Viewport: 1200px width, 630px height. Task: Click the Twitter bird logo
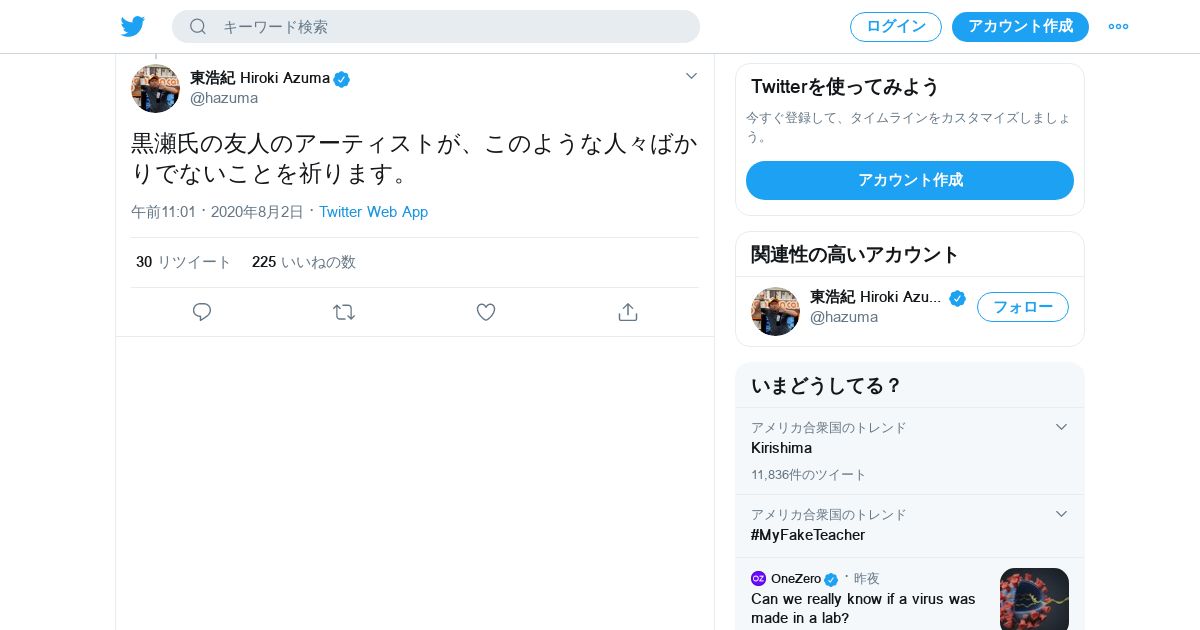(133, 27)
